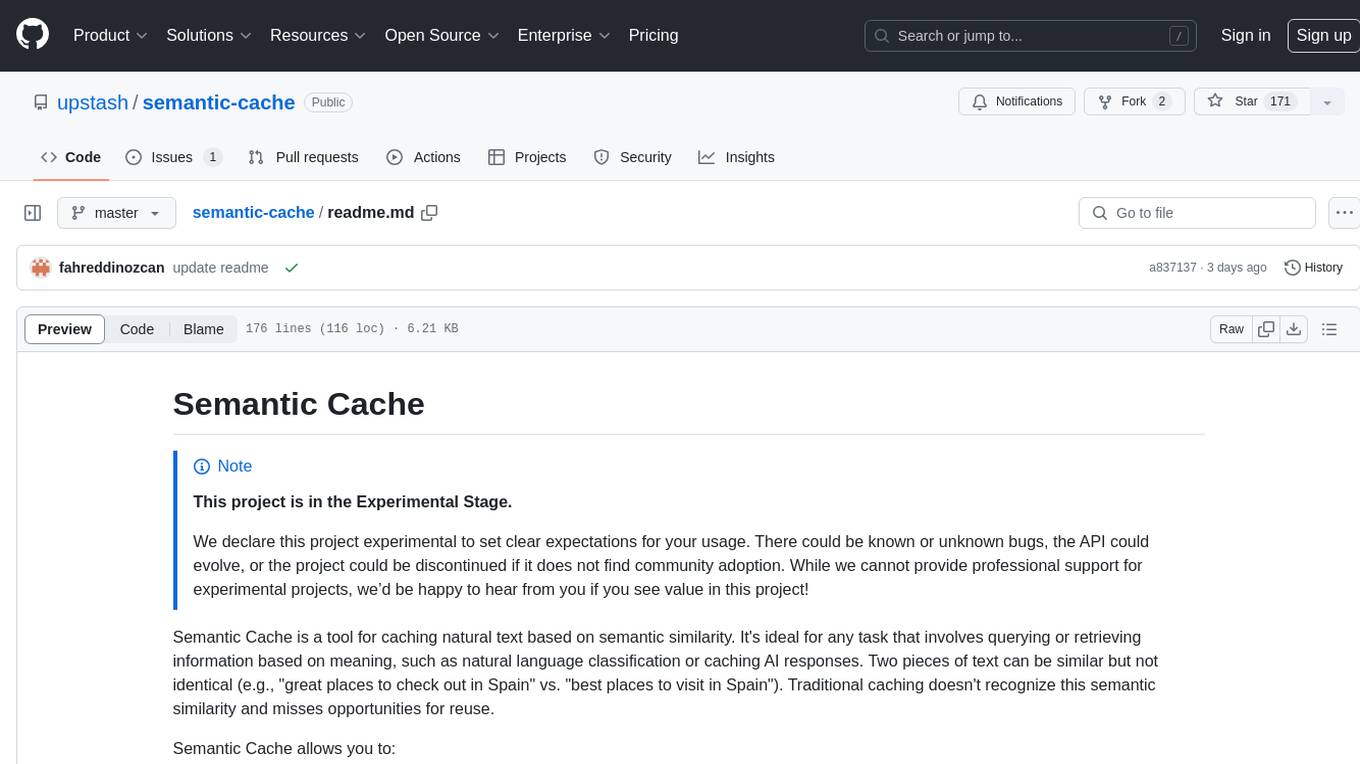The height and width of the screenshot is (764, 1360).
Task: Click the Note callout label
Action: (x=222, y=466)
